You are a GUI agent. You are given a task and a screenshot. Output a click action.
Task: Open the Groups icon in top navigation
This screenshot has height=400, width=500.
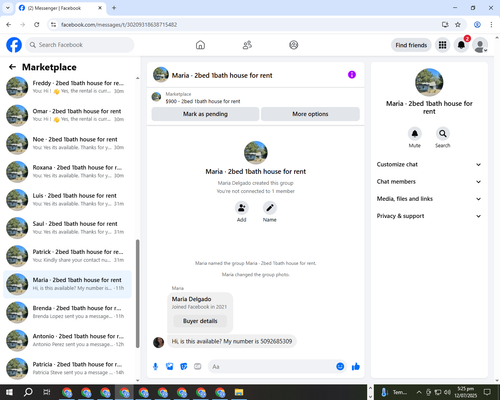(294, 45)
